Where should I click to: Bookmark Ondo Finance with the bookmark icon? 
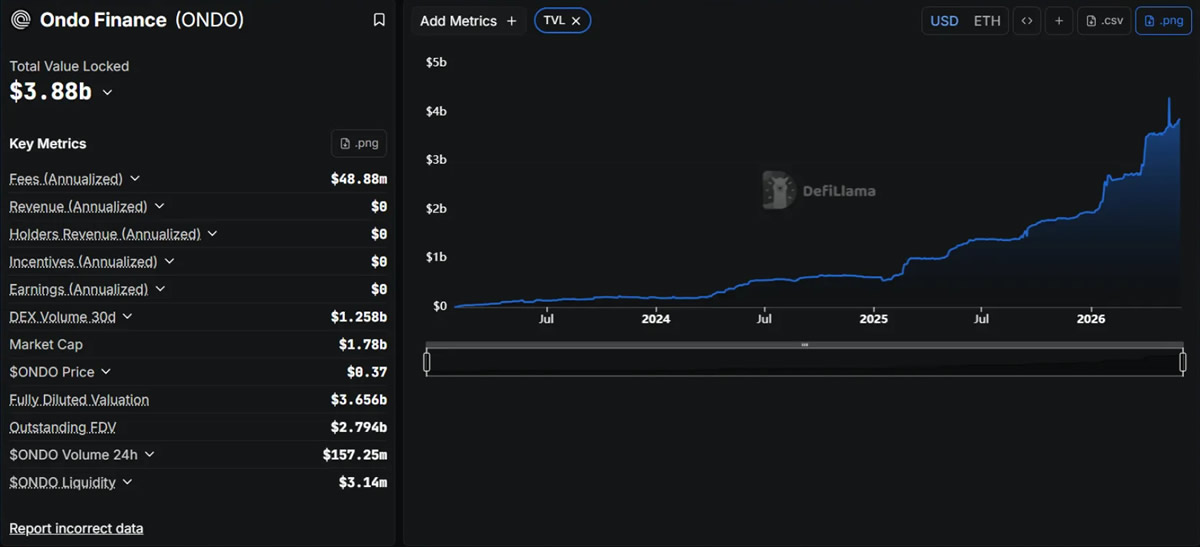click(379, 20)
